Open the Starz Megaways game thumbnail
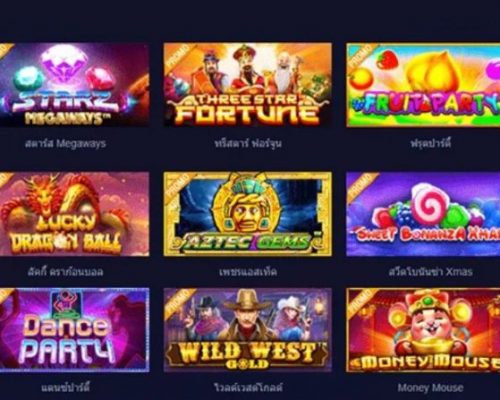This screenshot has height=400, width=500. tap(74, 85)
